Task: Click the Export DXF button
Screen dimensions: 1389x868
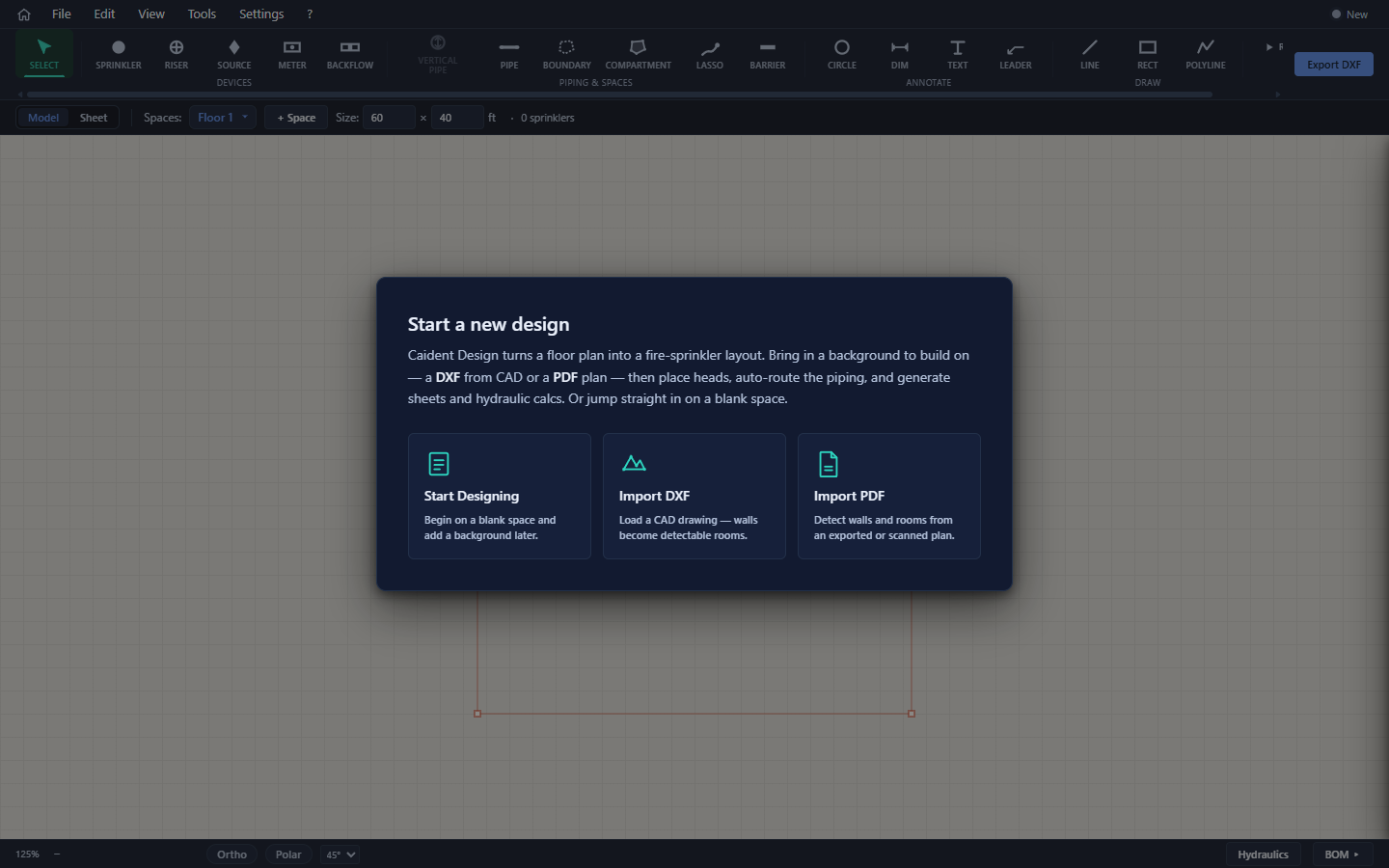Action: click(1334, 65)
